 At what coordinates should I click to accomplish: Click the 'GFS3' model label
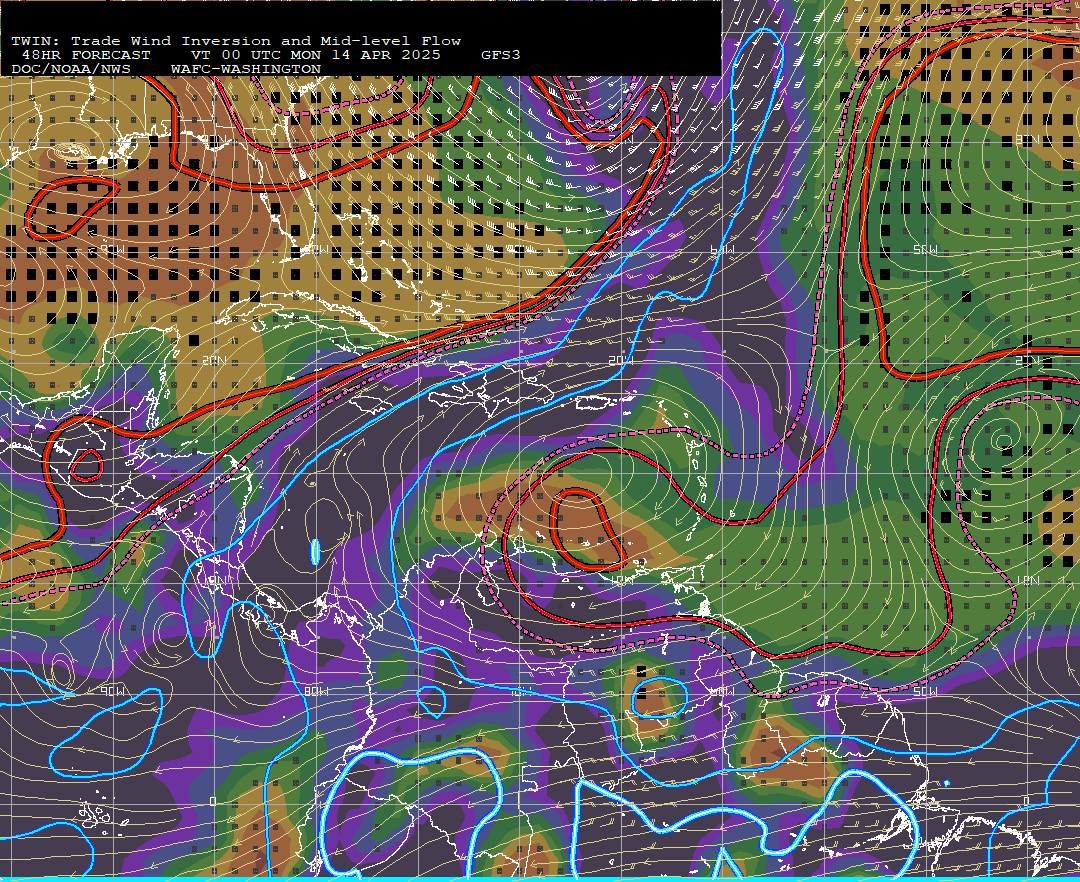click(x=500, y=55)
